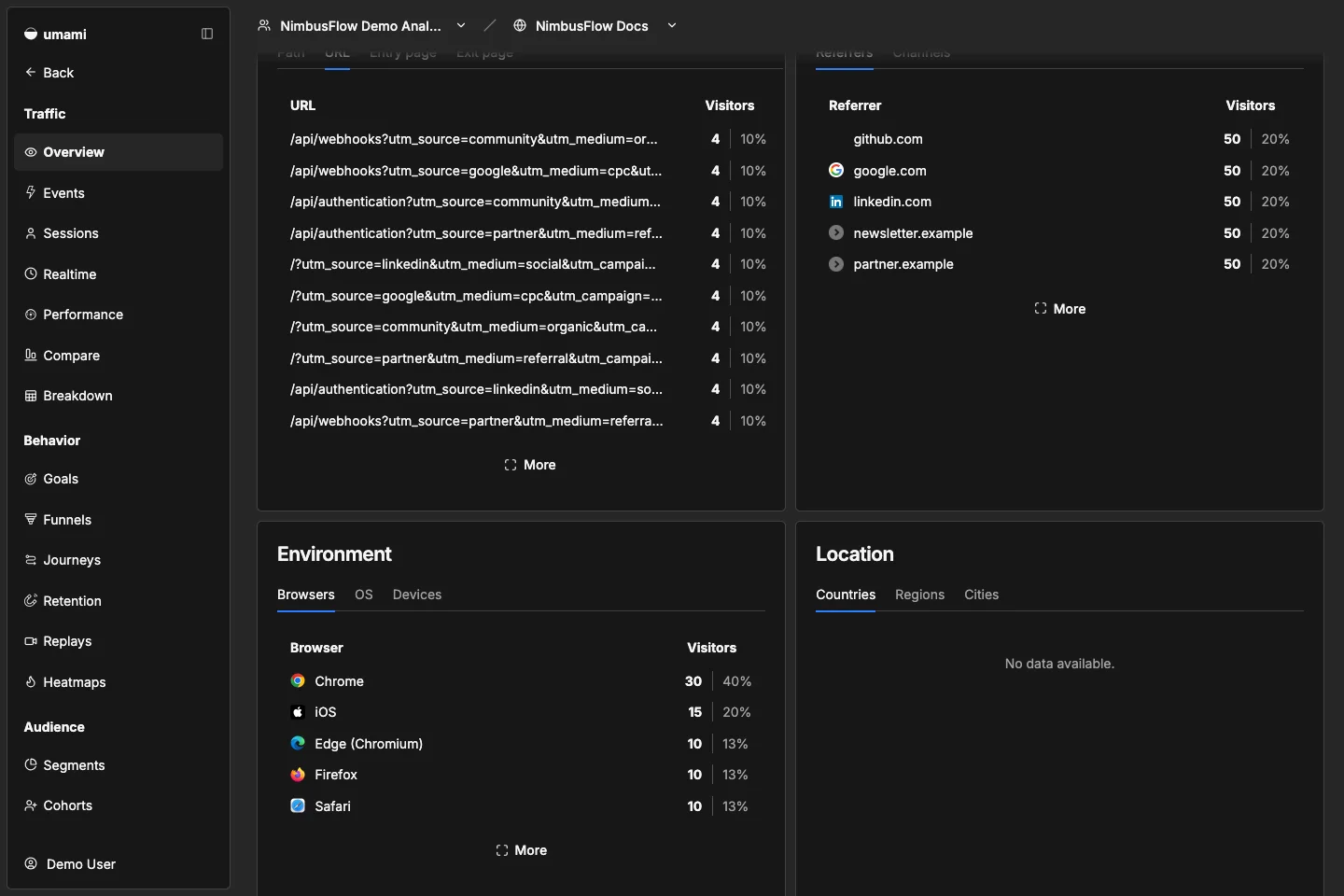Open Journeys path icon
The height and width of the screenshot is (896, 1344).
pos(31,560)
